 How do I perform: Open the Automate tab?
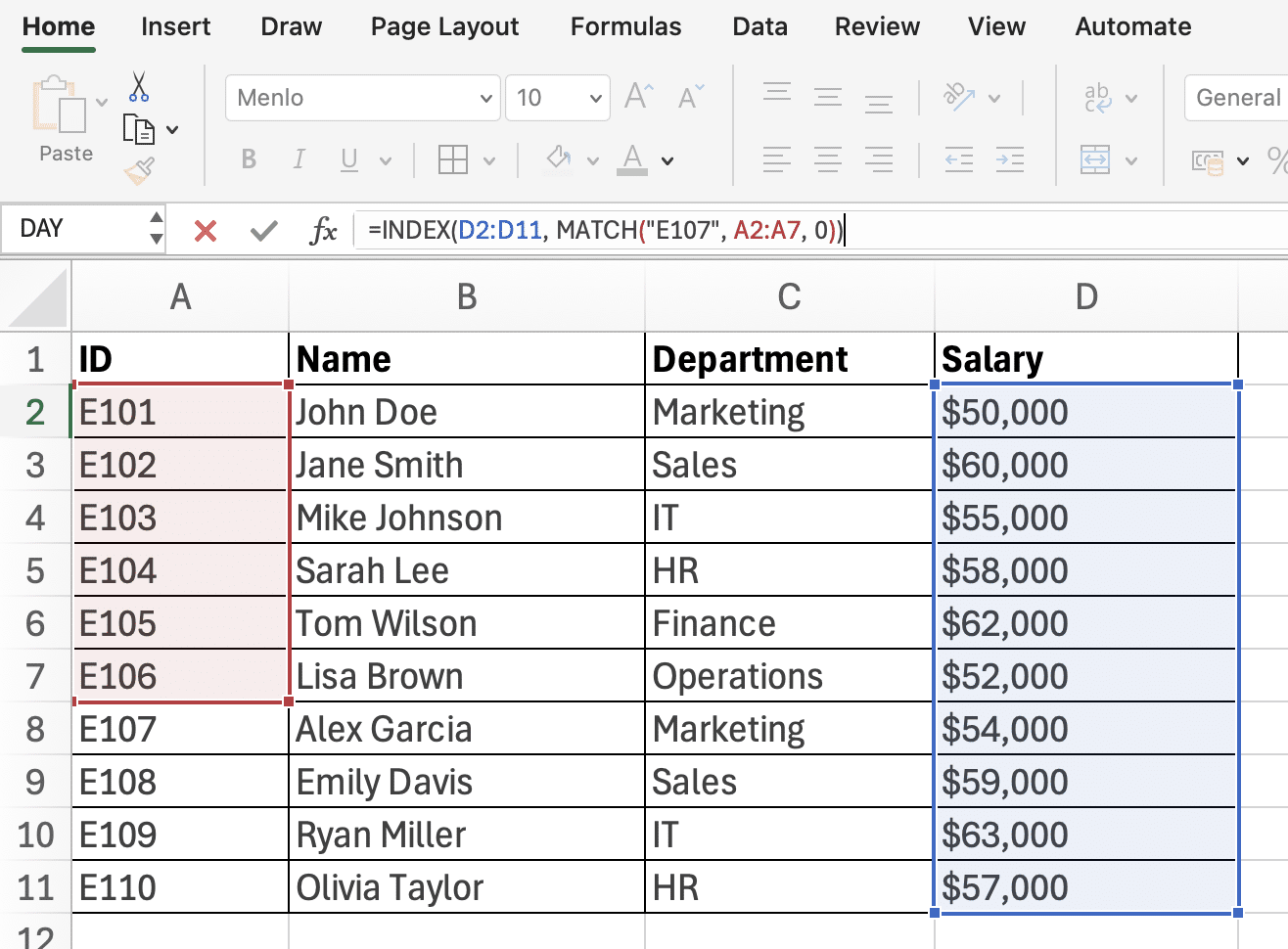pyautogui.click(x=1133, y=26)
